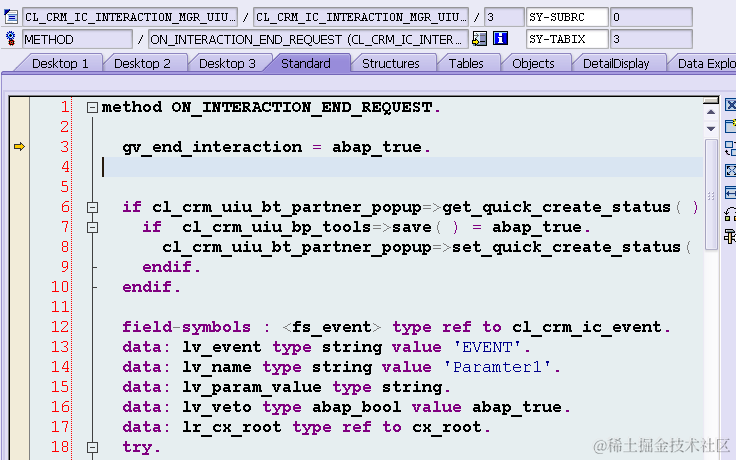Click the scroll up arrow in the code editor
Viewport: 736px width, 460px height.
[711, 112]
